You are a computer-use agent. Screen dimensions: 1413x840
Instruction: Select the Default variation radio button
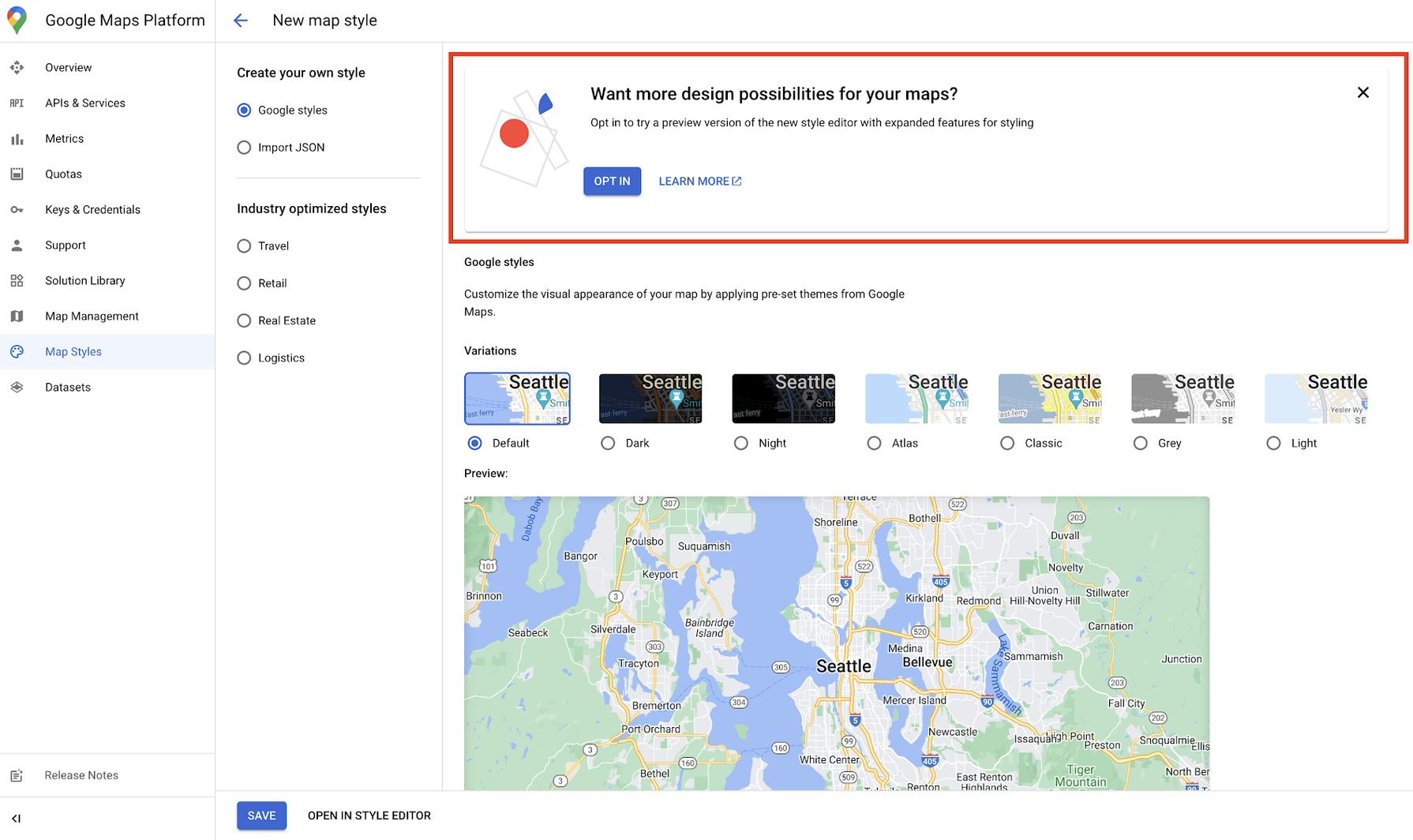(x=474, y=444)
